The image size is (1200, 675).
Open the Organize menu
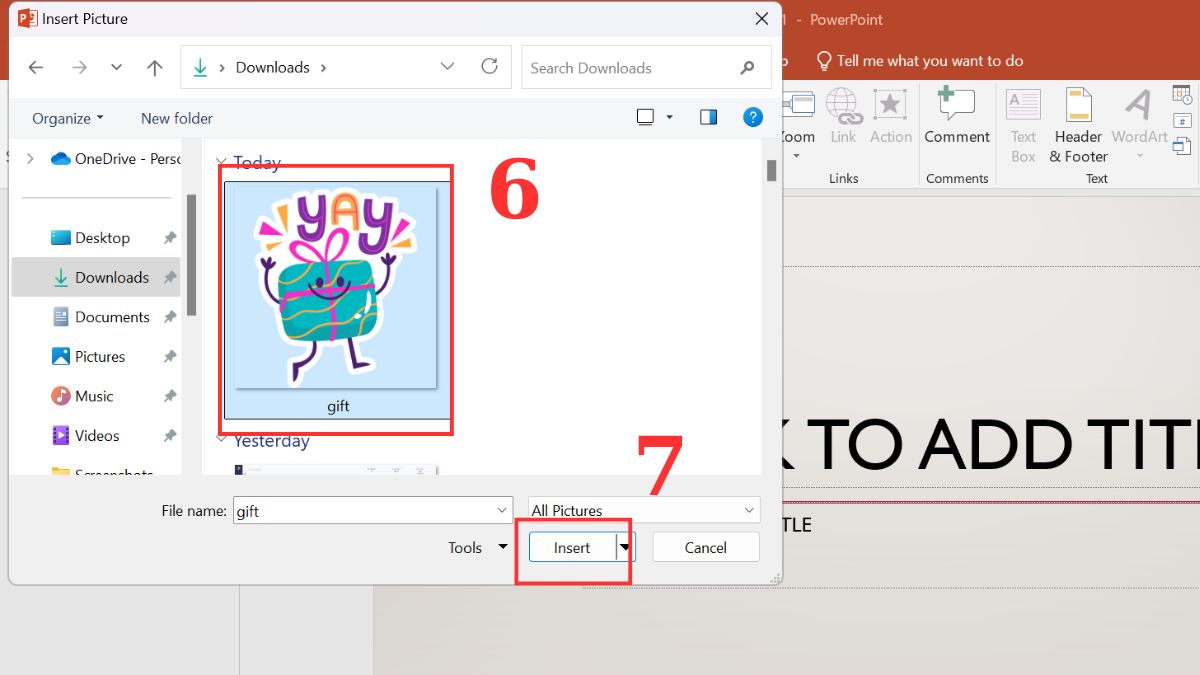click(x=67, y=118)
